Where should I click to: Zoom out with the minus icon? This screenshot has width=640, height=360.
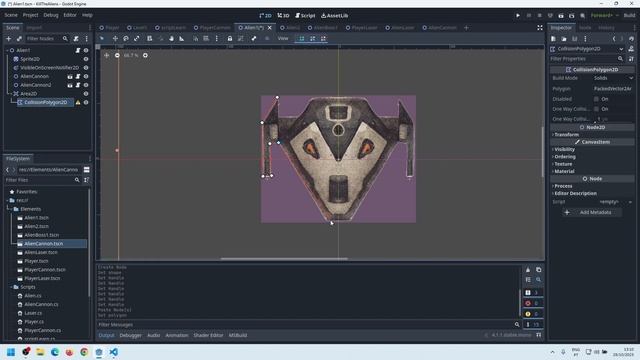[117, 55]
